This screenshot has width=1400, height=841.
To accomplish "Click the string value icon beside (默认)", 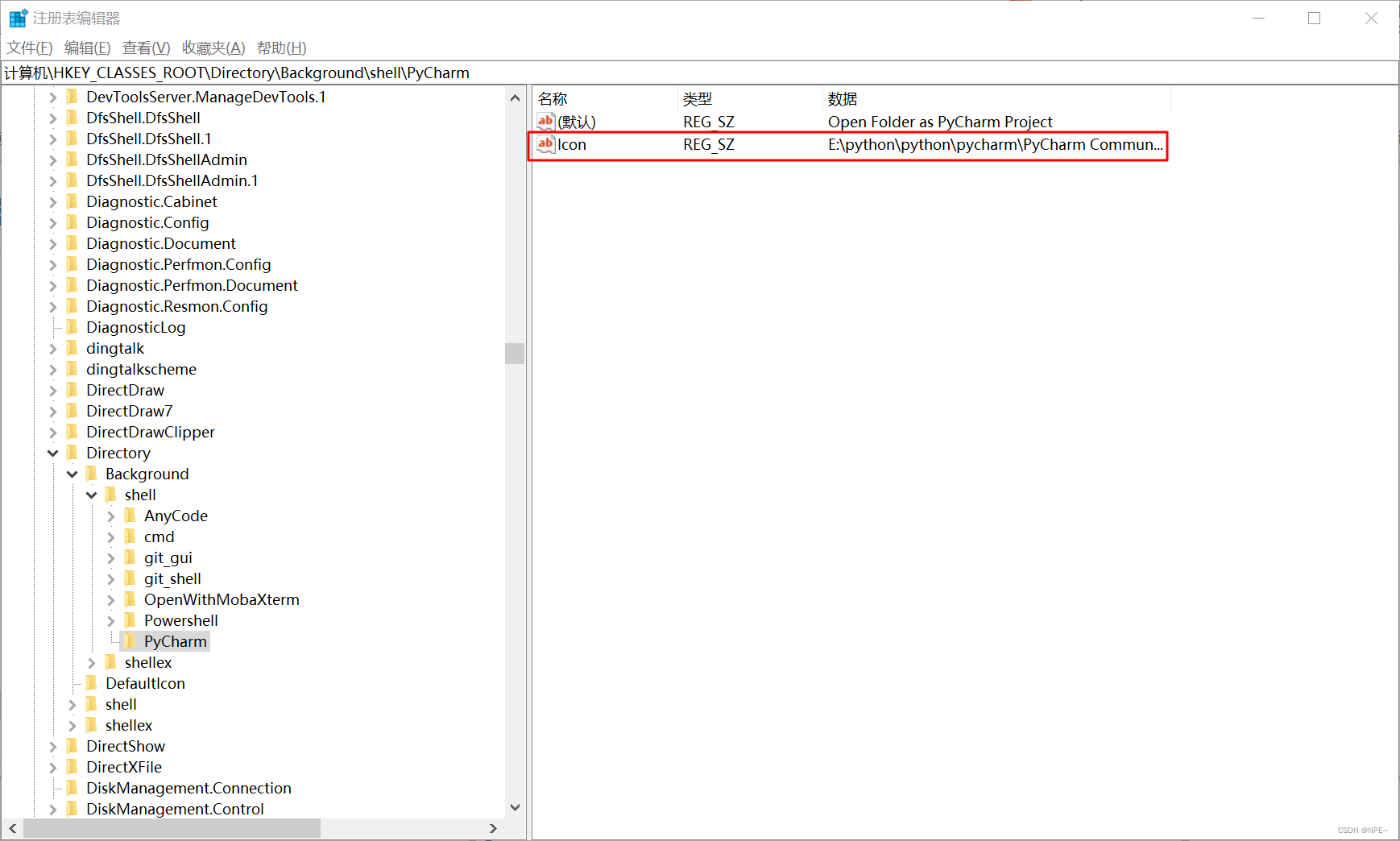I will click(x=546, y=122).
